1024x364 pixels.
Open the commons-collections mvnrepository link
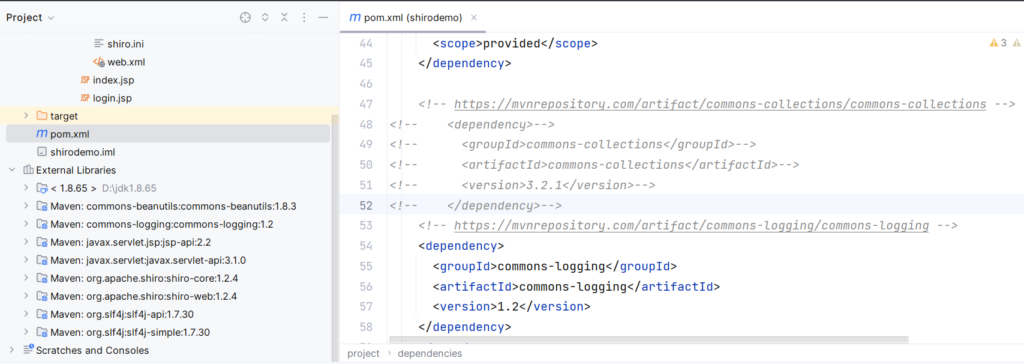pyautogui.click(x=720, y=104)
